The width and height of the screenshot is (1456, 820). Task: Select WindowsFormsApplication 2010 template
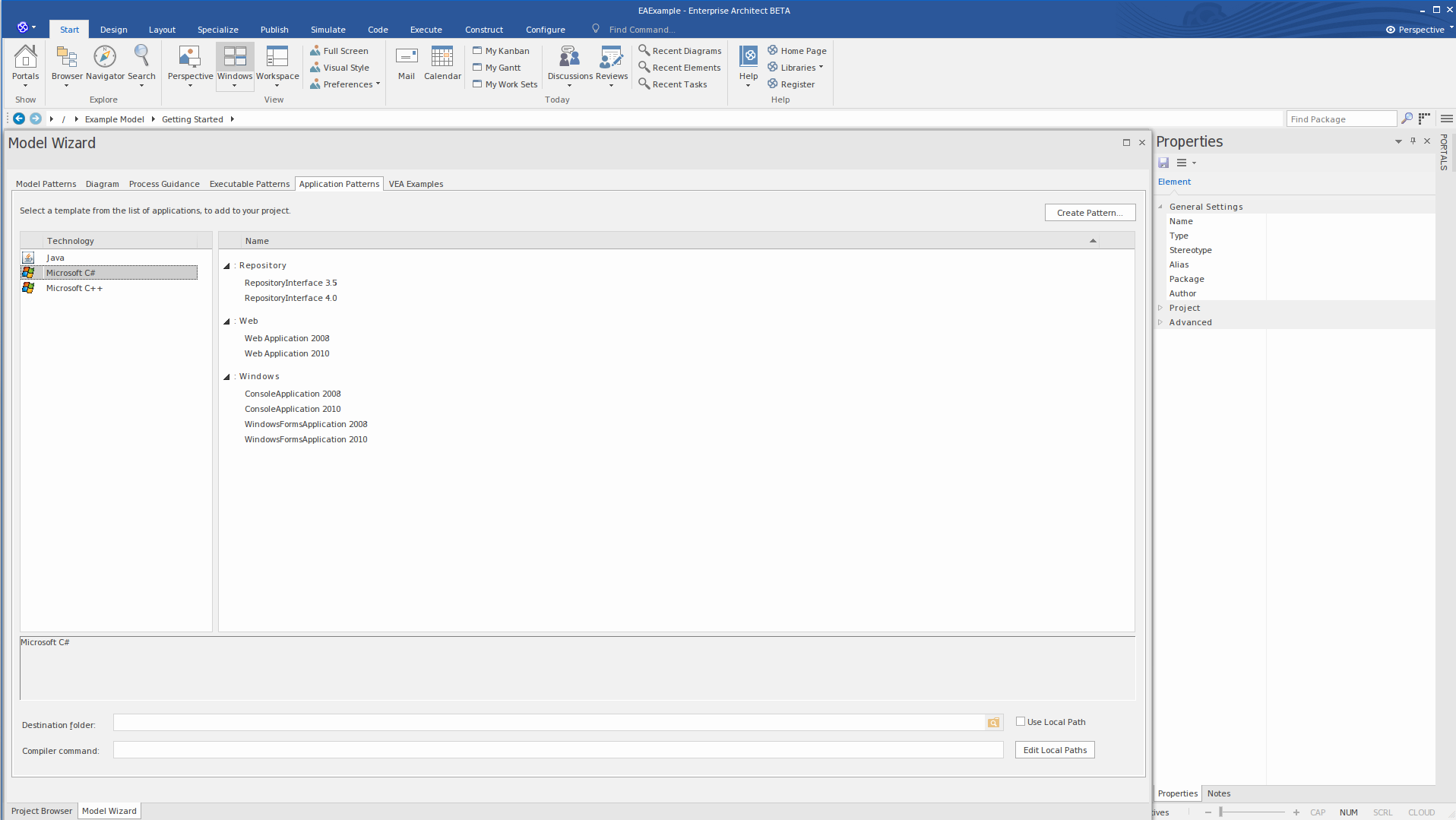pos(305,439)
